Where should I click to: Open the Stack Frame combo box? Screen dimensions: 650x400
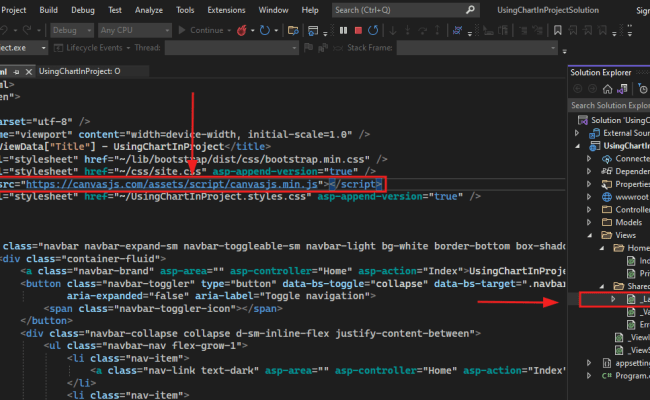(477, 48)
